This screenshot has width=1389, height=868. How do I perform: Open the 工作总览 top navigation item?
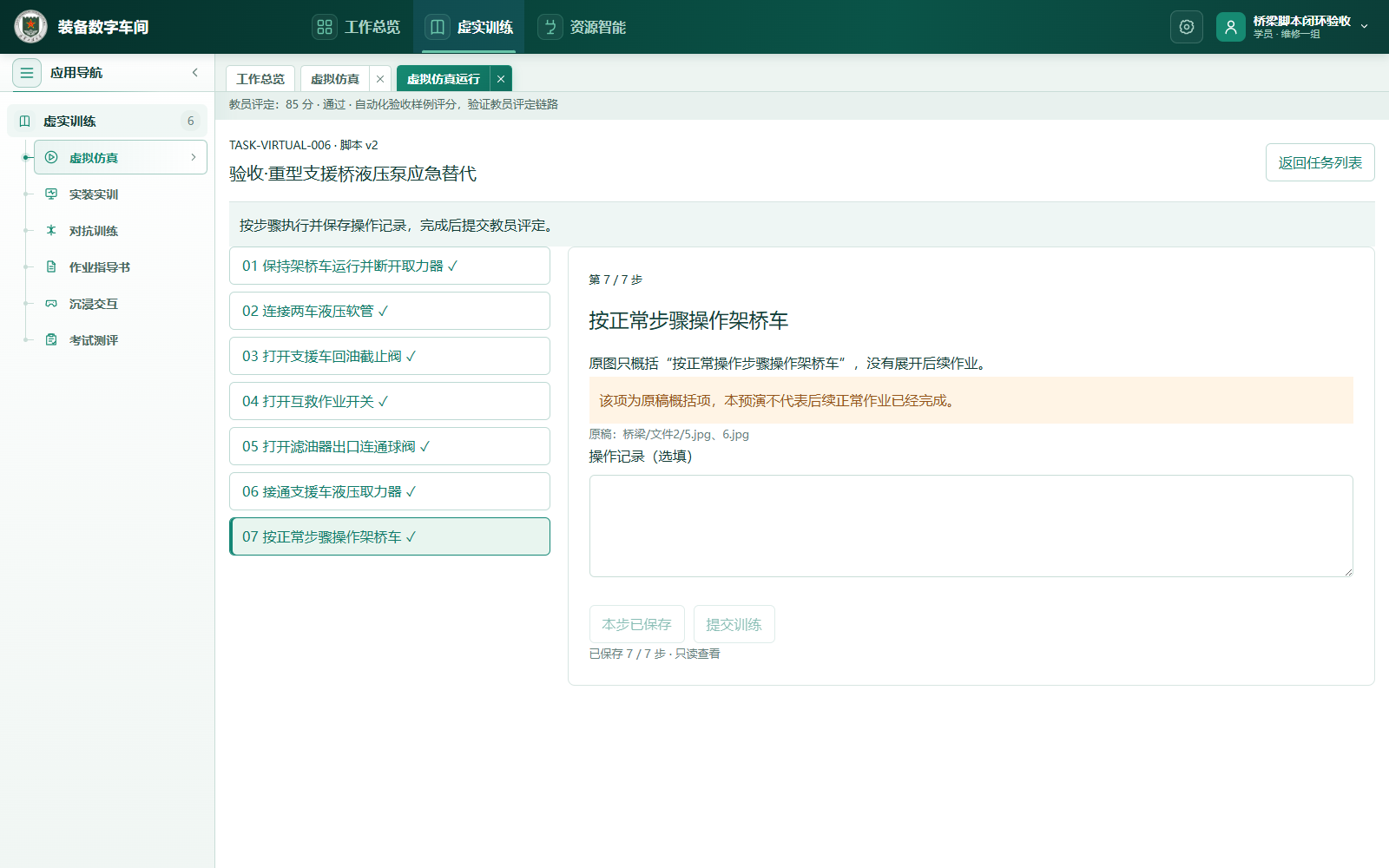tap(356, 27)
